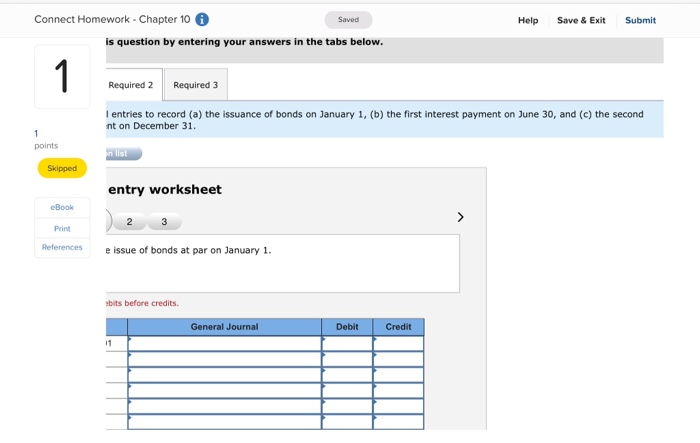Click fourth row Credit field
The image size is (700, 443).
pyautogui.click(x=398, y=390)
